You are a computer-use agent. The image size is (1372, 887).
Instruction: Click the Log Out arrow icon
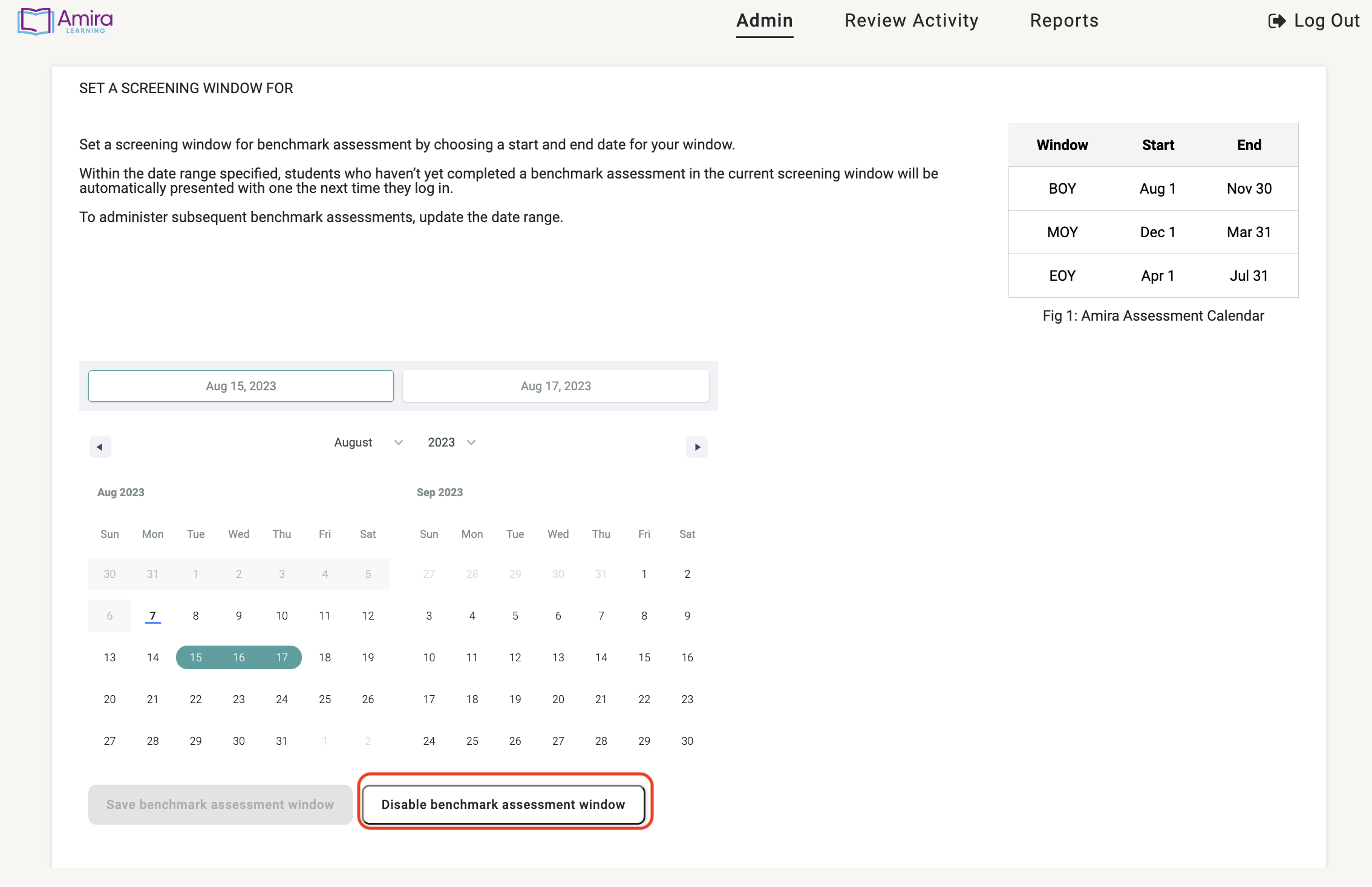pyautogui.click(x=1277, y=21)
